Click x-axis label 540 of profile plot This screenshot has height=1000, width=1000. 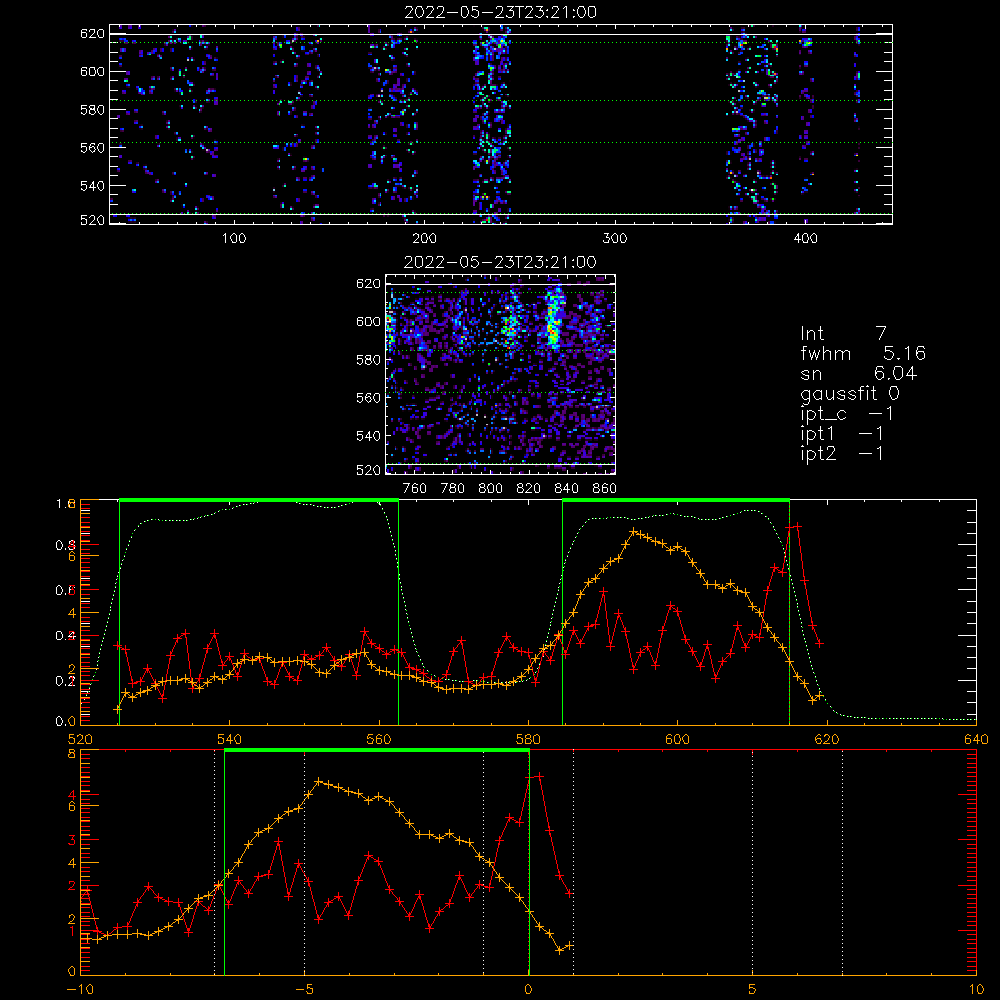point(230,739)
